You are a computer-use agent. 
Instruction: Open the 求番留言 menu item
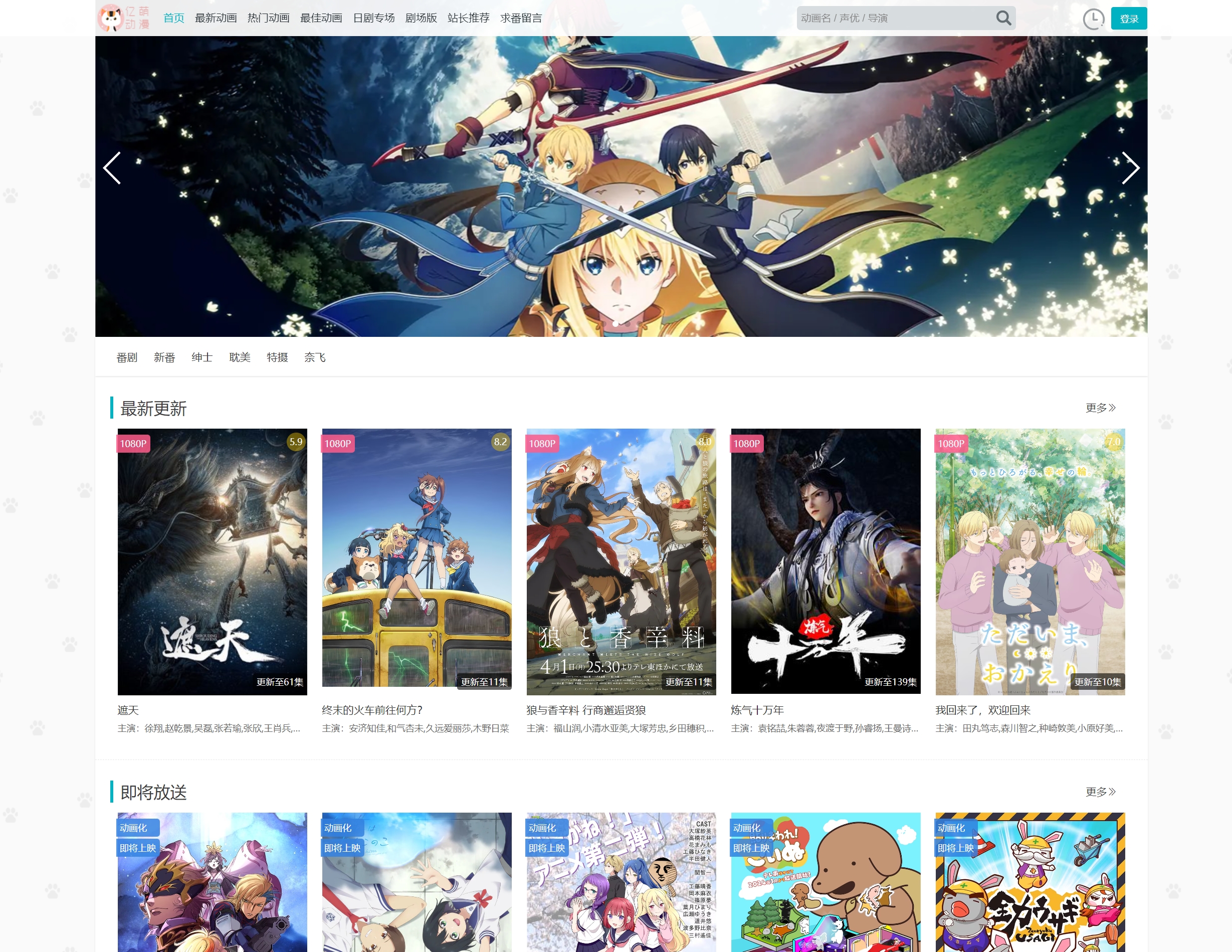[521, 18]
